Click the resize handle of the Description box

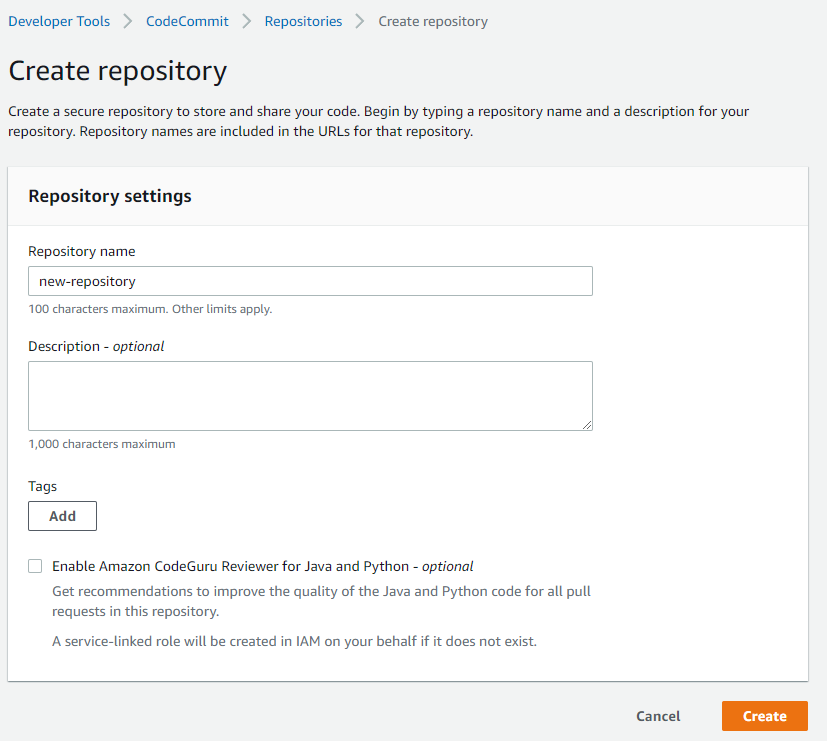pos(587,424)
